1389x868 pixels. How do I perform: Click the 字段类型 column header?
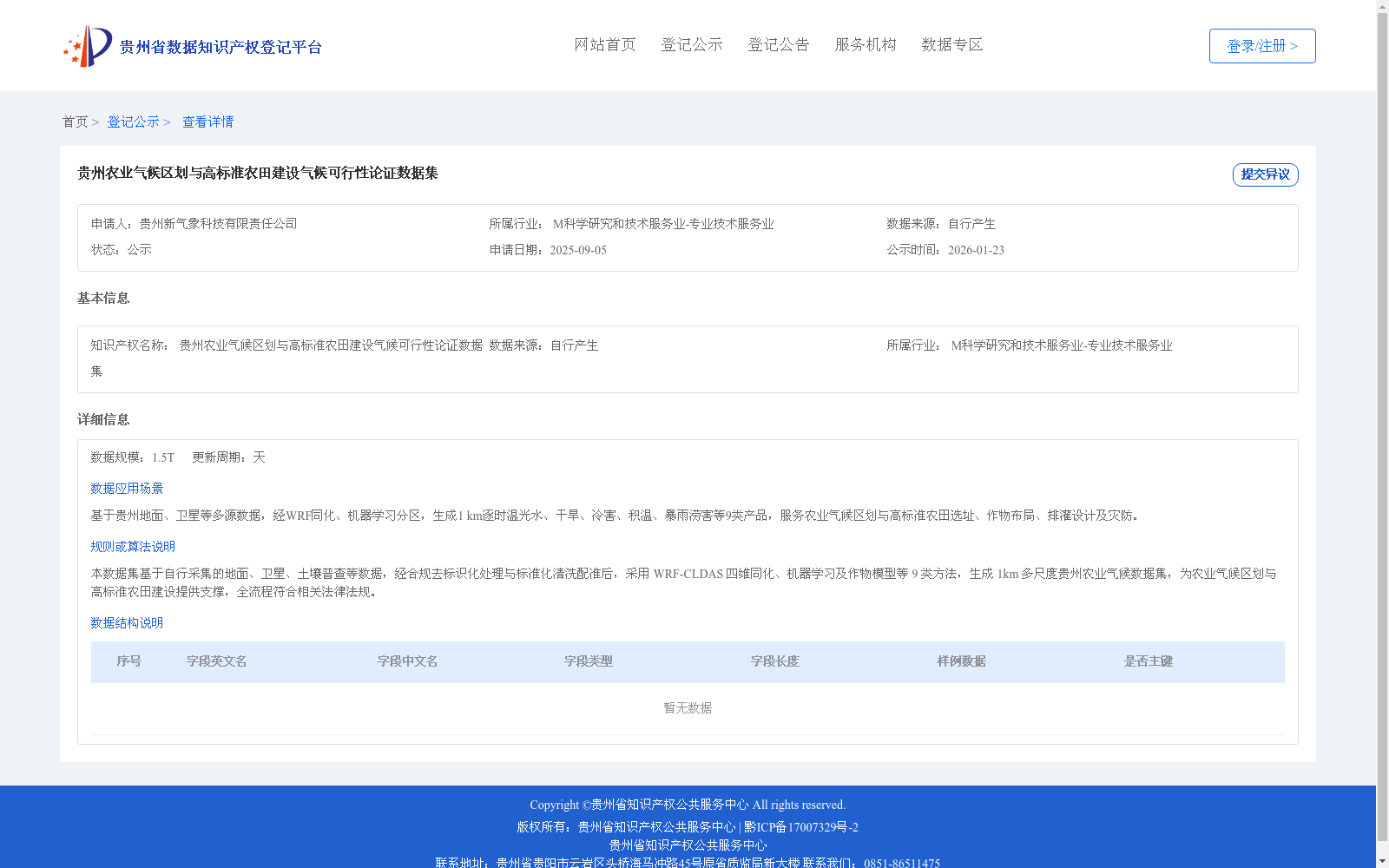click(589, 661)
